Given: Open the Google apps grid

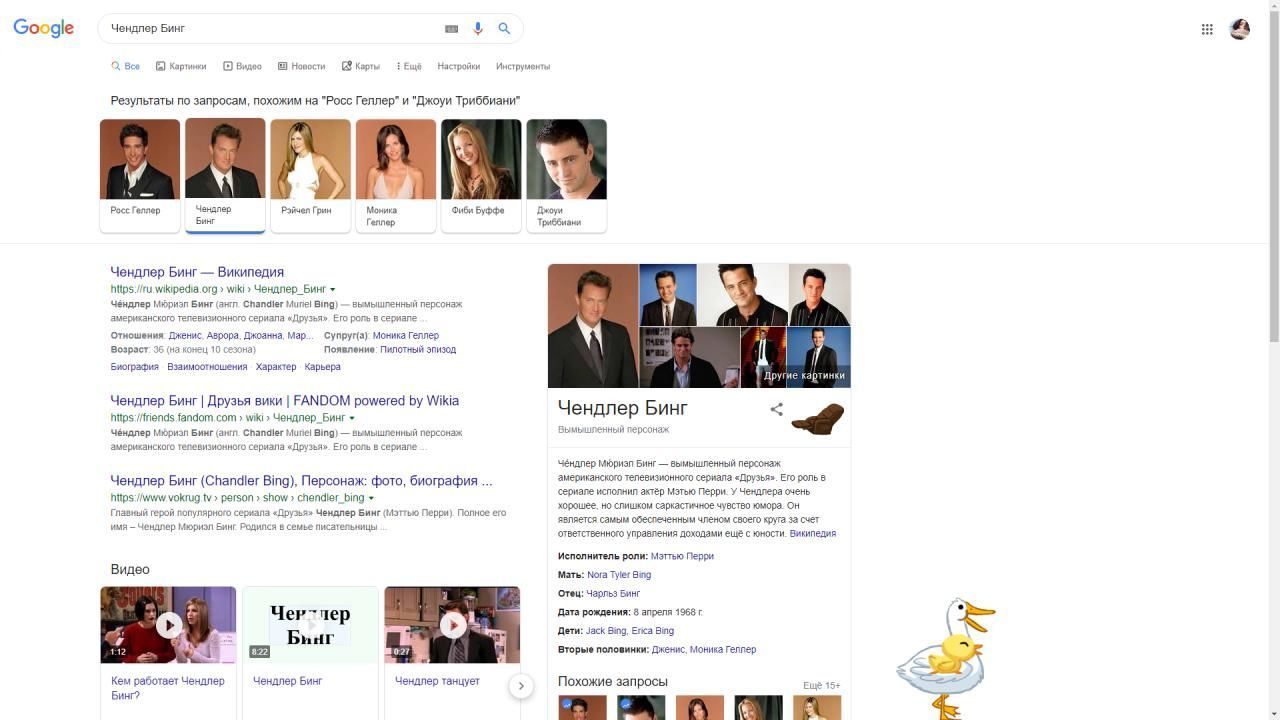Looking at the screenshot, I should click(x=1207, y=29).
